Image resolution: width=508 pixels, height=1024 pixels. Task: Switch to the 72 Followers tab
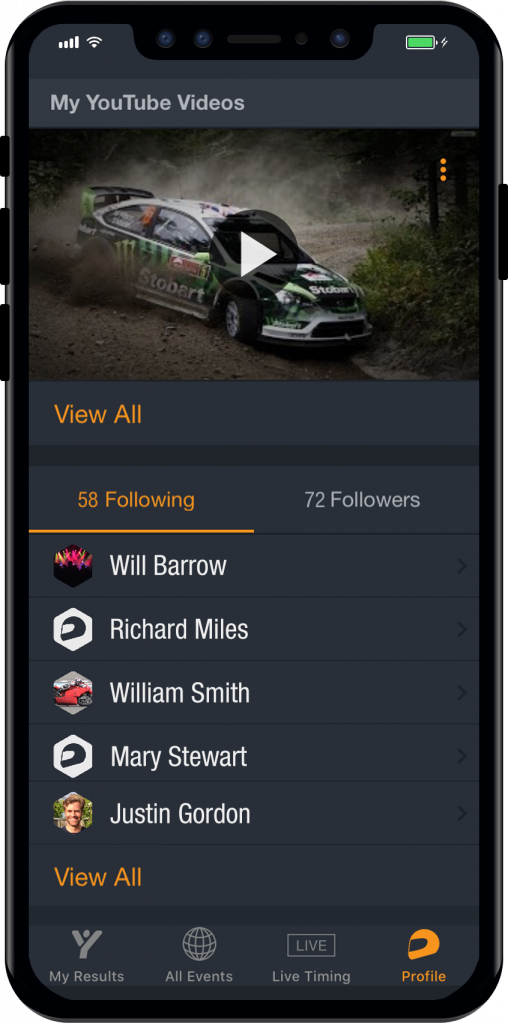362,500
